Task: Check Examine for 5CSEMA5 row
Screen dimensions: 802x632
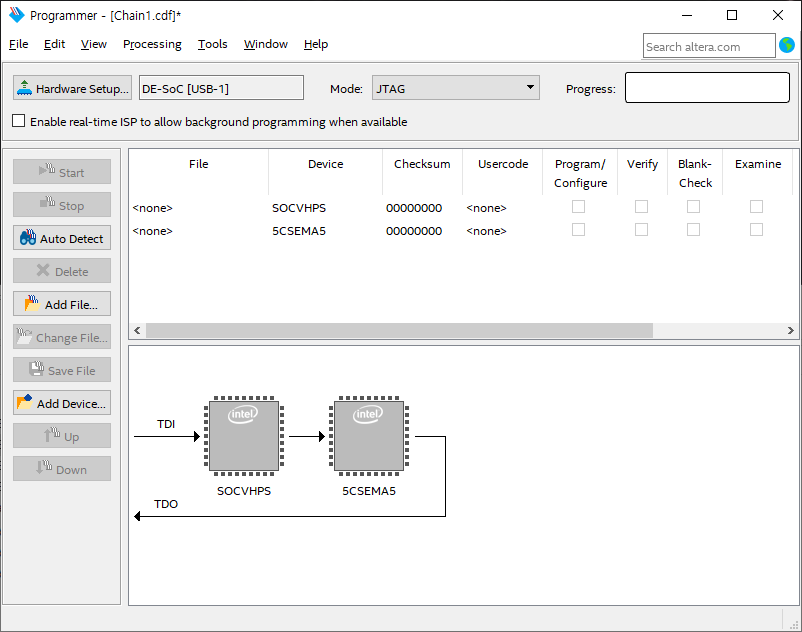Action: tap(756, 230)
